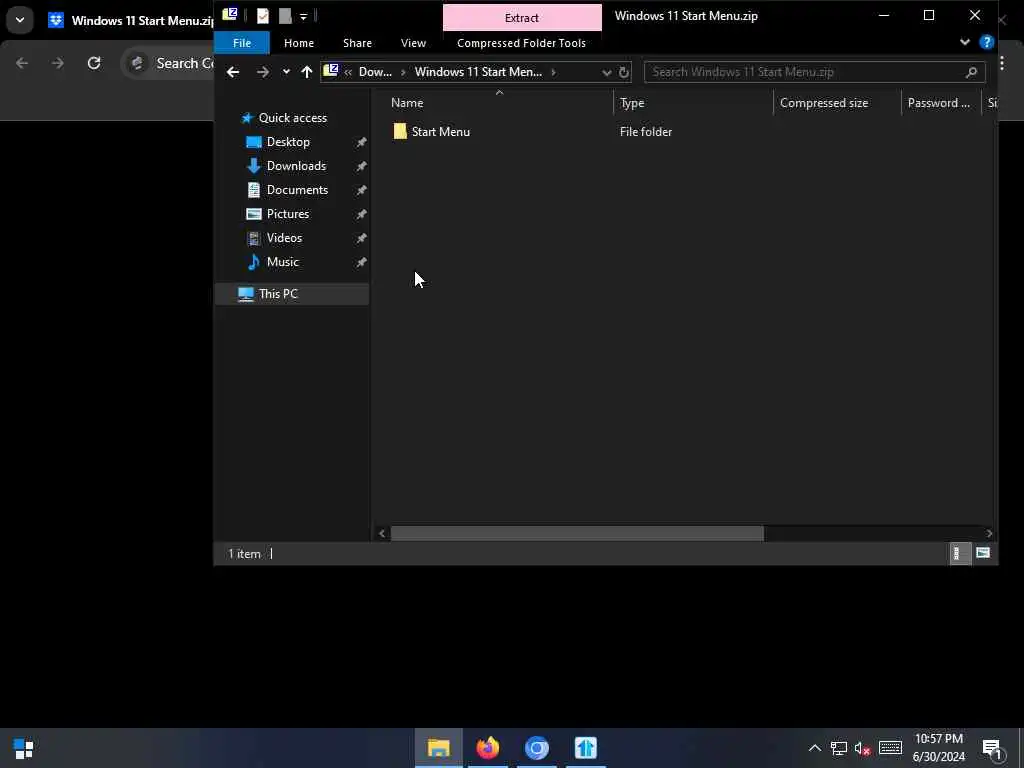Open network status tray icon

click(839, 748)
